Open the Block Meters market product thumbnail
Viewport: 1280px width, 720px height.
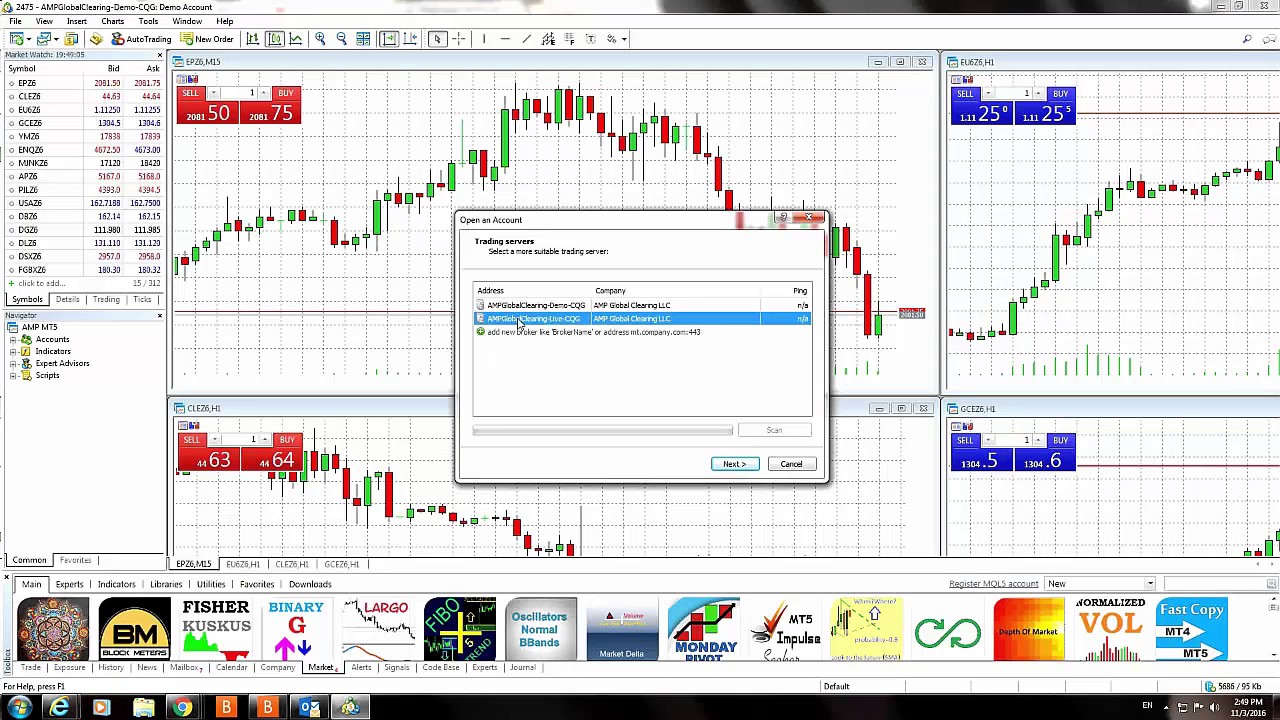point(134,629)
